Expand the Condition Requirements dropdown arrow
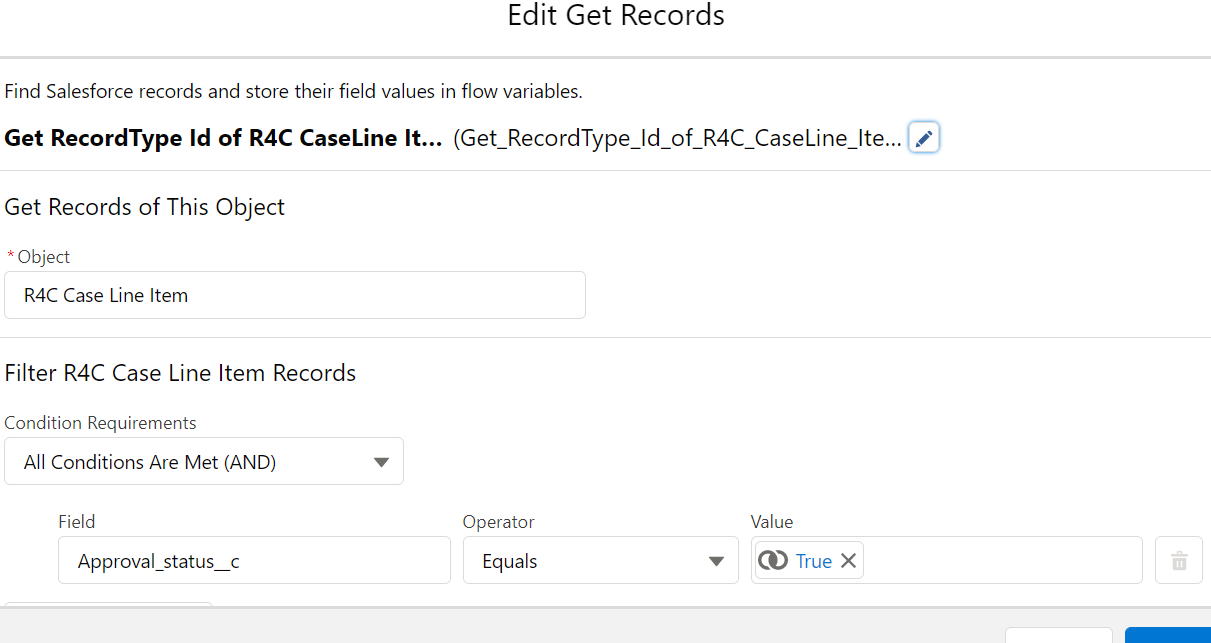Image resolution: width=1211 pixels, height=643 pixels. click(380, 462)
